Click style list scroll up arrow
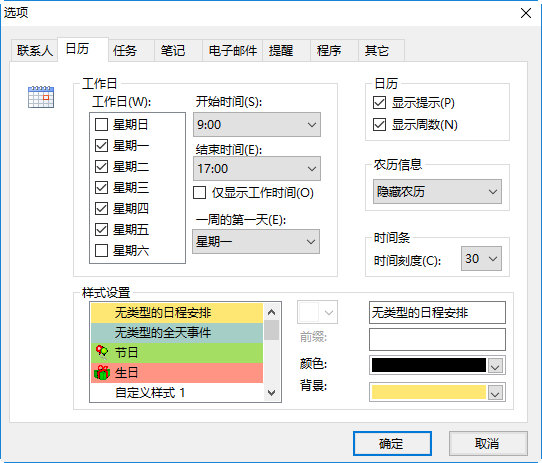542x463 pixels. pos(272,312)
